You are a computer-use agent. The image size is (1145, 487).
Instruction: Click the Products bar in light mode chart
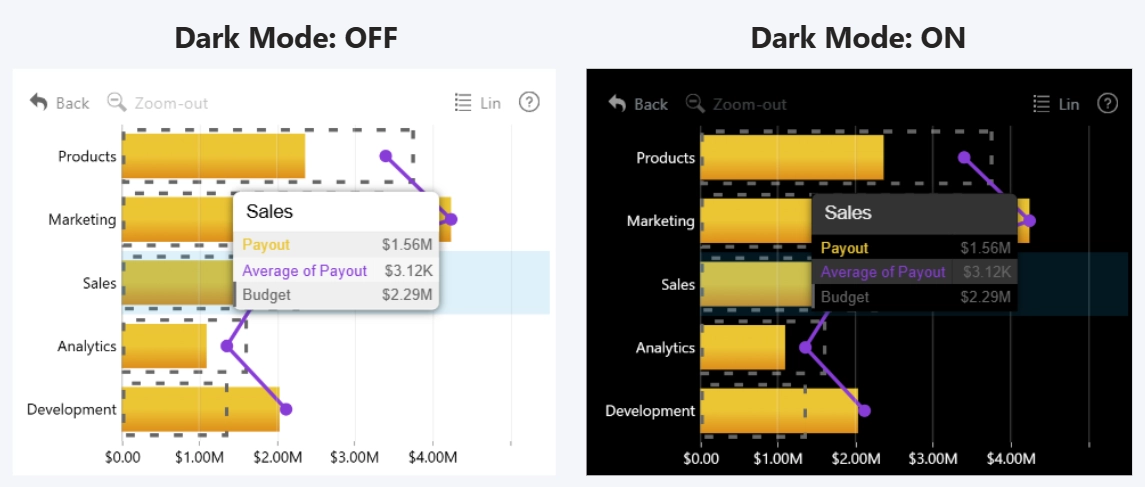(x=213, y=156)
